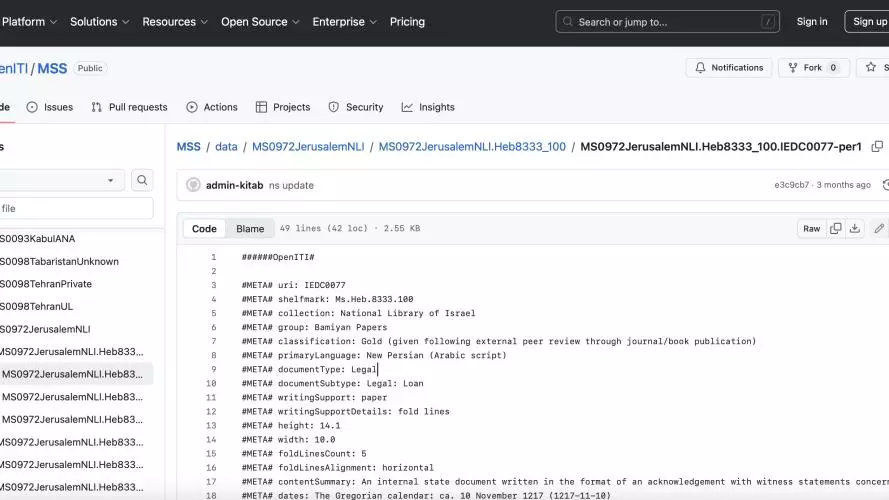Open the S0098TehranPrivate folder

coord(46,284)
